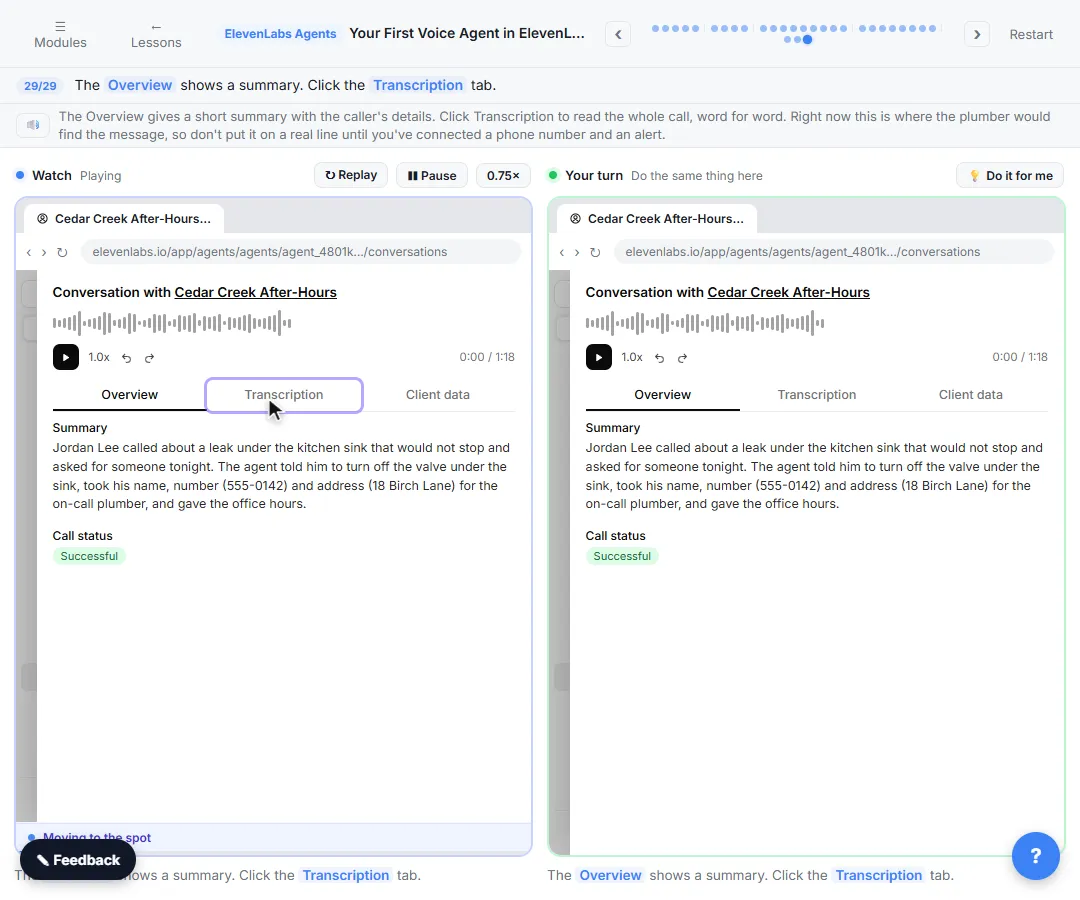Click Successful status badge in Watch panel
Screen dimensions: 1080x900
[89, 556]
